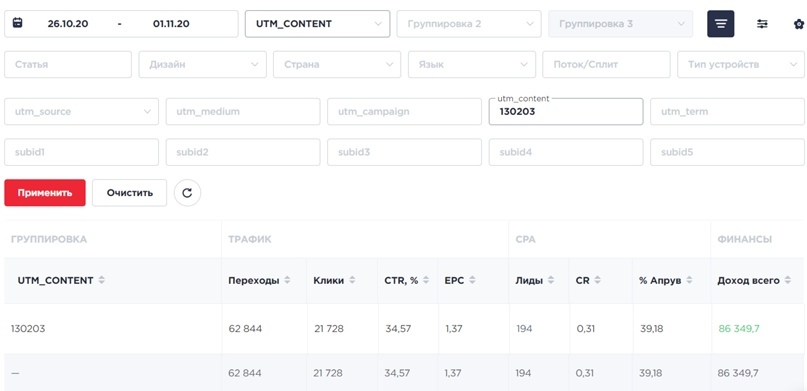Sort by CTR, % column arrows
807x391 pixels.
click(425, 280)
